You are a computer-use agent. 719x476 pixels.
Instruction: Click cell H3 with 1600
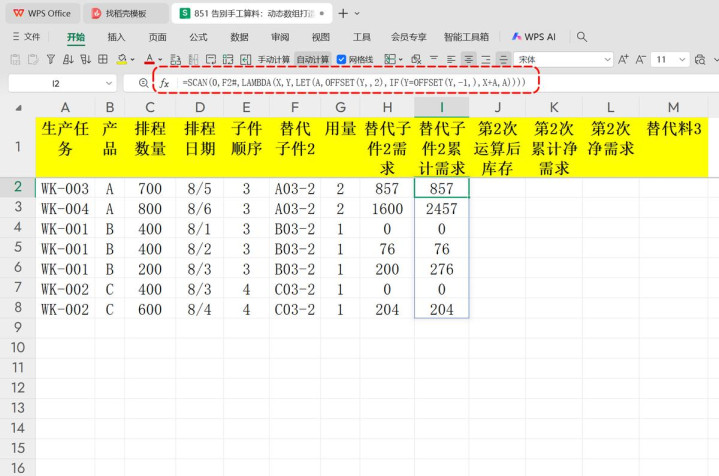click(387, 209)
